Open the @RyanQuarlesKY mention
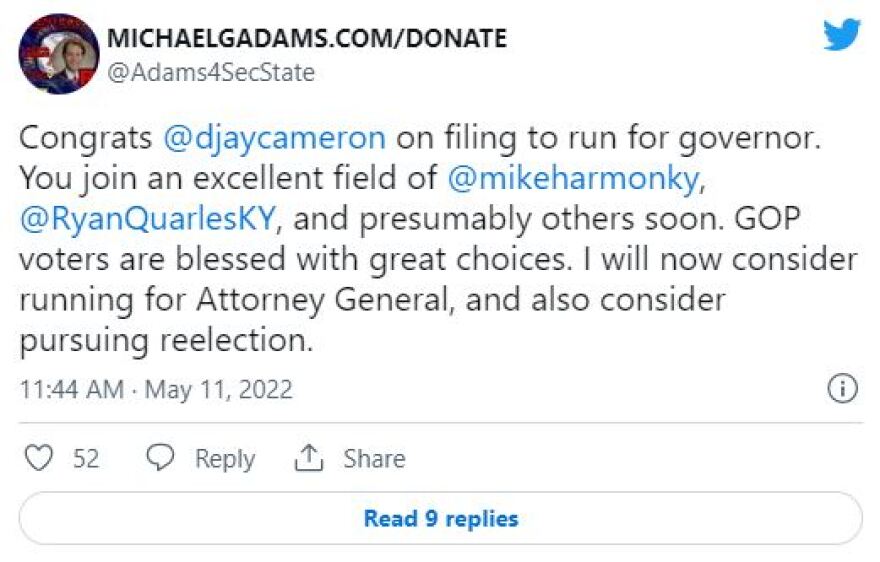Screen dimensions: 880x562 pos(146,219)
